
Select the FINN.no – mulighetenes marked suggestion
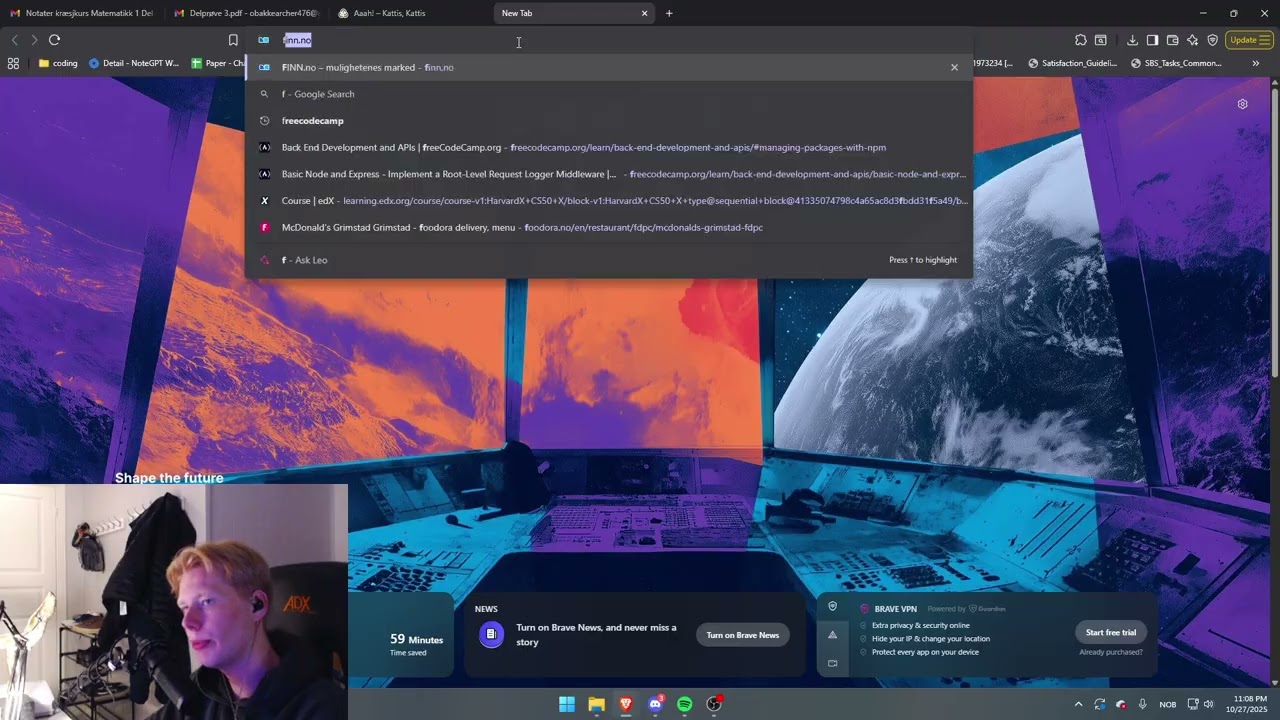(x=608, y=67)
